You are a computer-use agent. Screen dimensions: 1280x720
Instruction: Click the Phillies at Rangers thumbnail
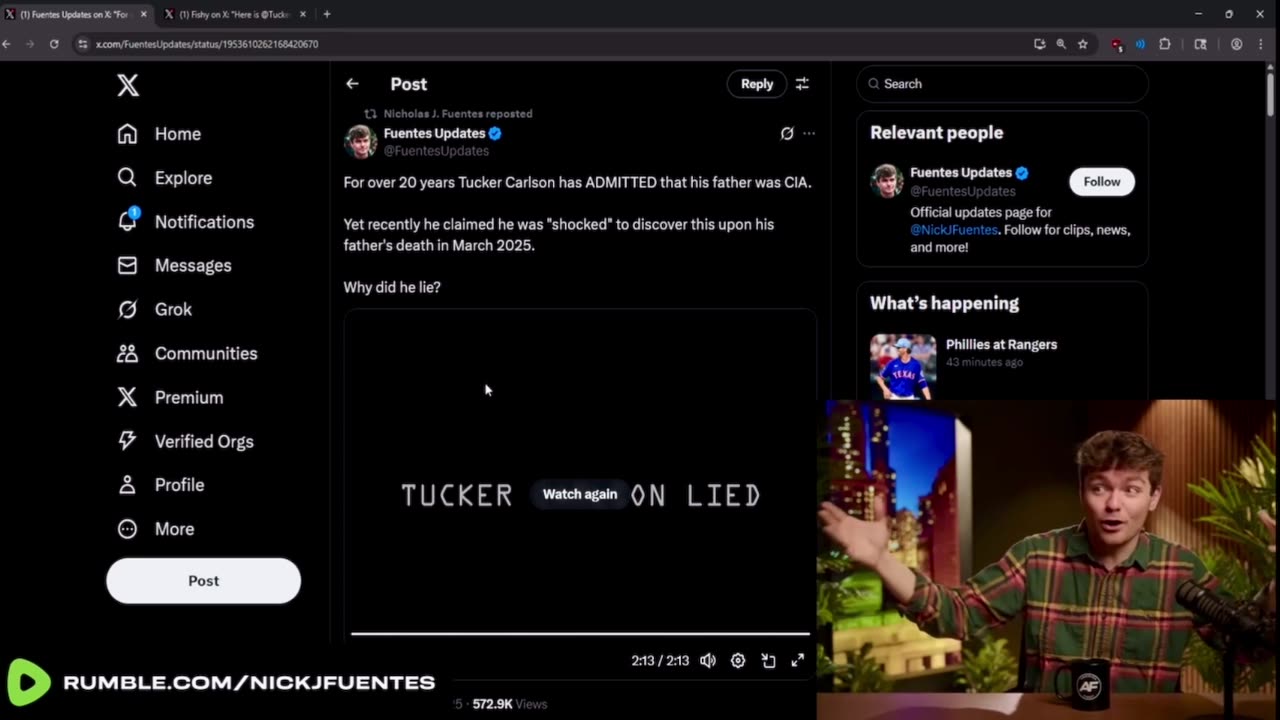(903, 366)
